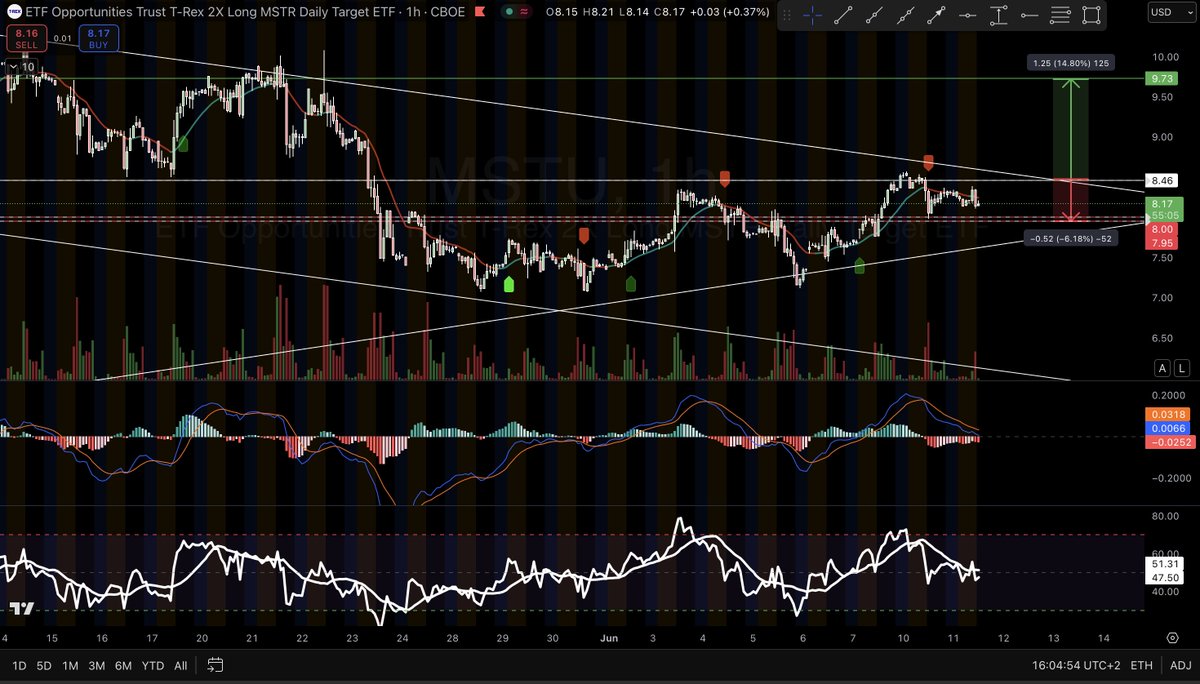The image size is (1200, 684).
Task: Click the 8.16 SELL button
Action: tap(26, 40)
